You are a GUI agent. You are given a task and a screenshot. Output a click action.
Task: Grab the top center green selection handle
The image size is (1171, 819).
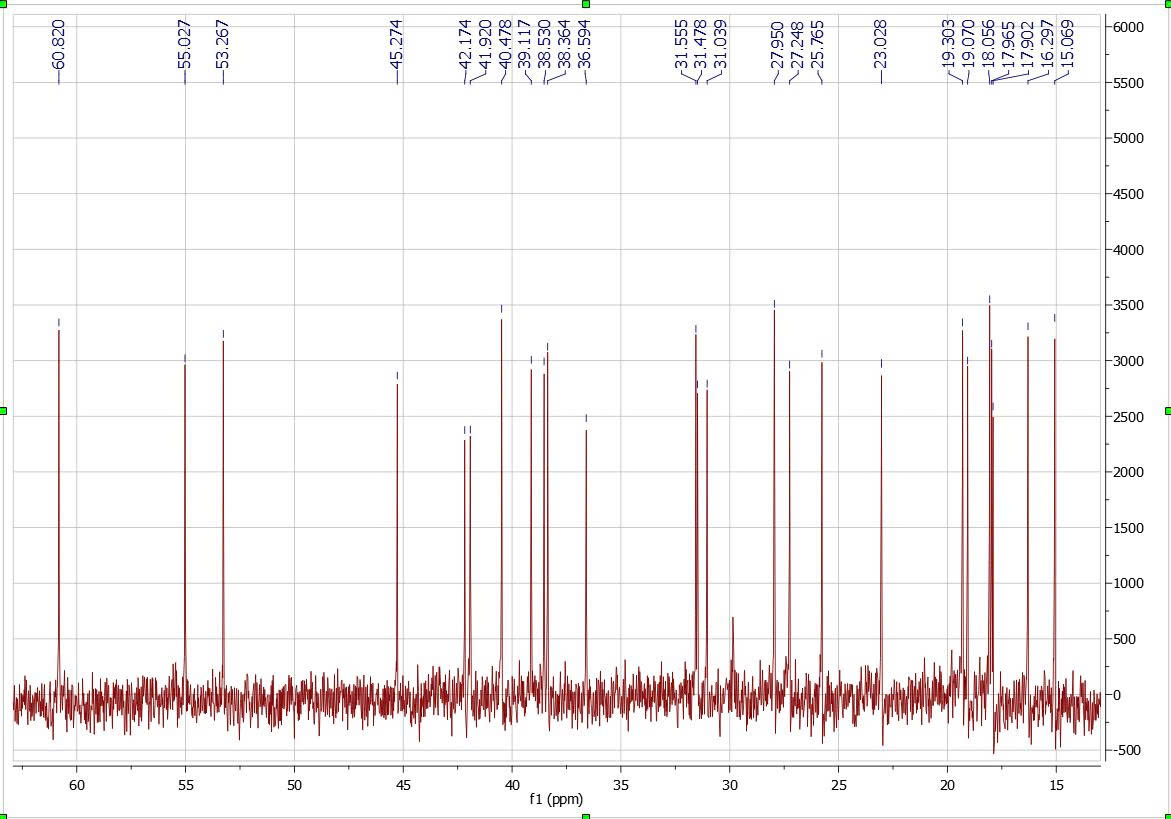pyautogui.click(x=586, y=4)
